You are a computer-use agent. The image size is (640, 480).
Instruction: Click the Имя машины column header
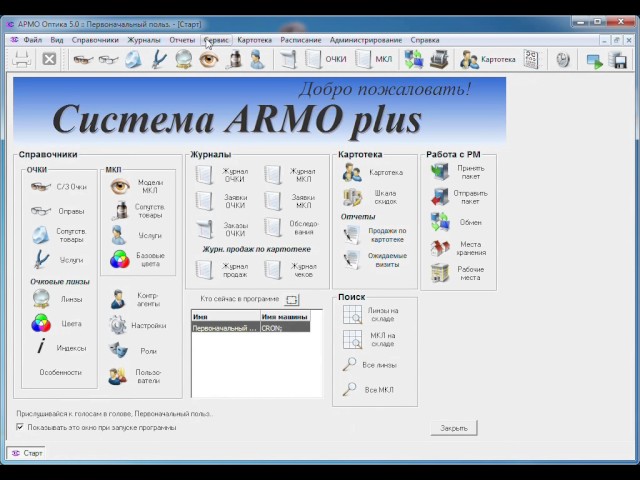(x=285, y=317)
